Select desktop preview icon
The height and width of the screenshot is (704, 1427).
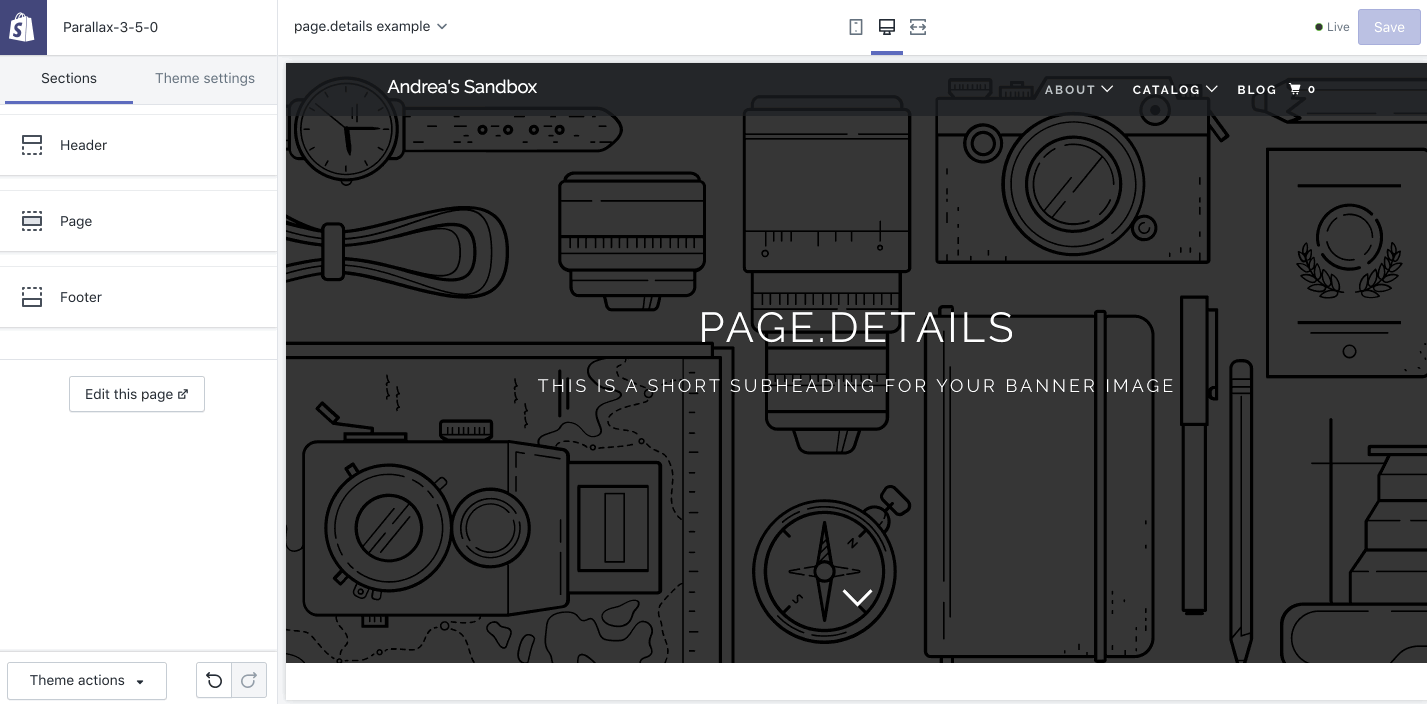point(886,27)
